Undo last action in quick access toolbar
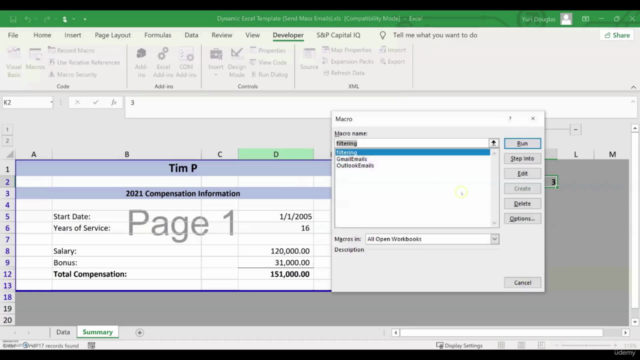The height and width of the screenshot is (360, 640). coord(28,19)
